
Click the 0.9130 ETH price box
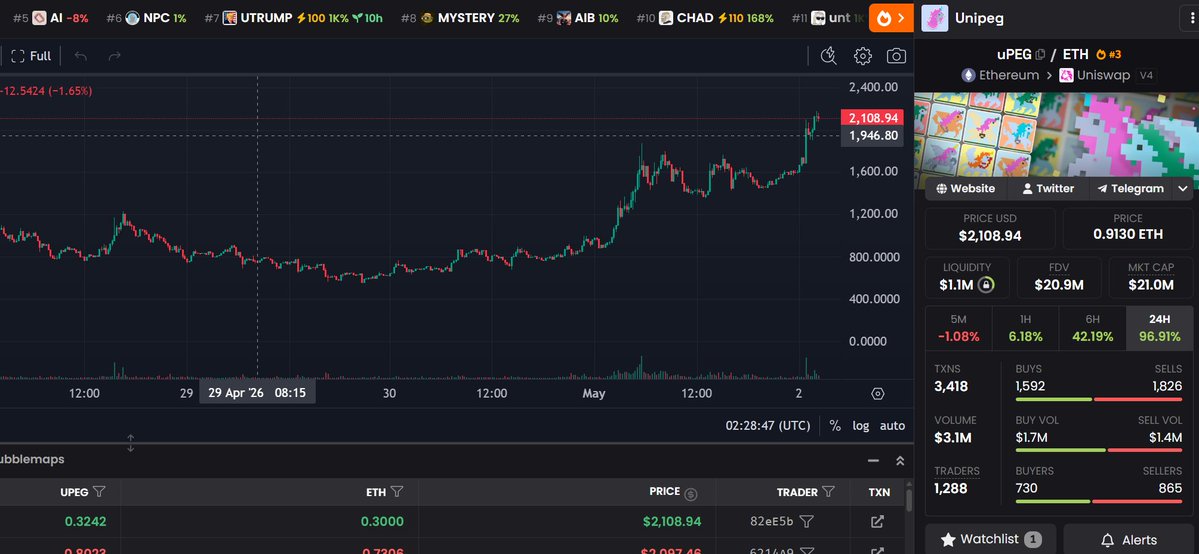pos(1128,228)
